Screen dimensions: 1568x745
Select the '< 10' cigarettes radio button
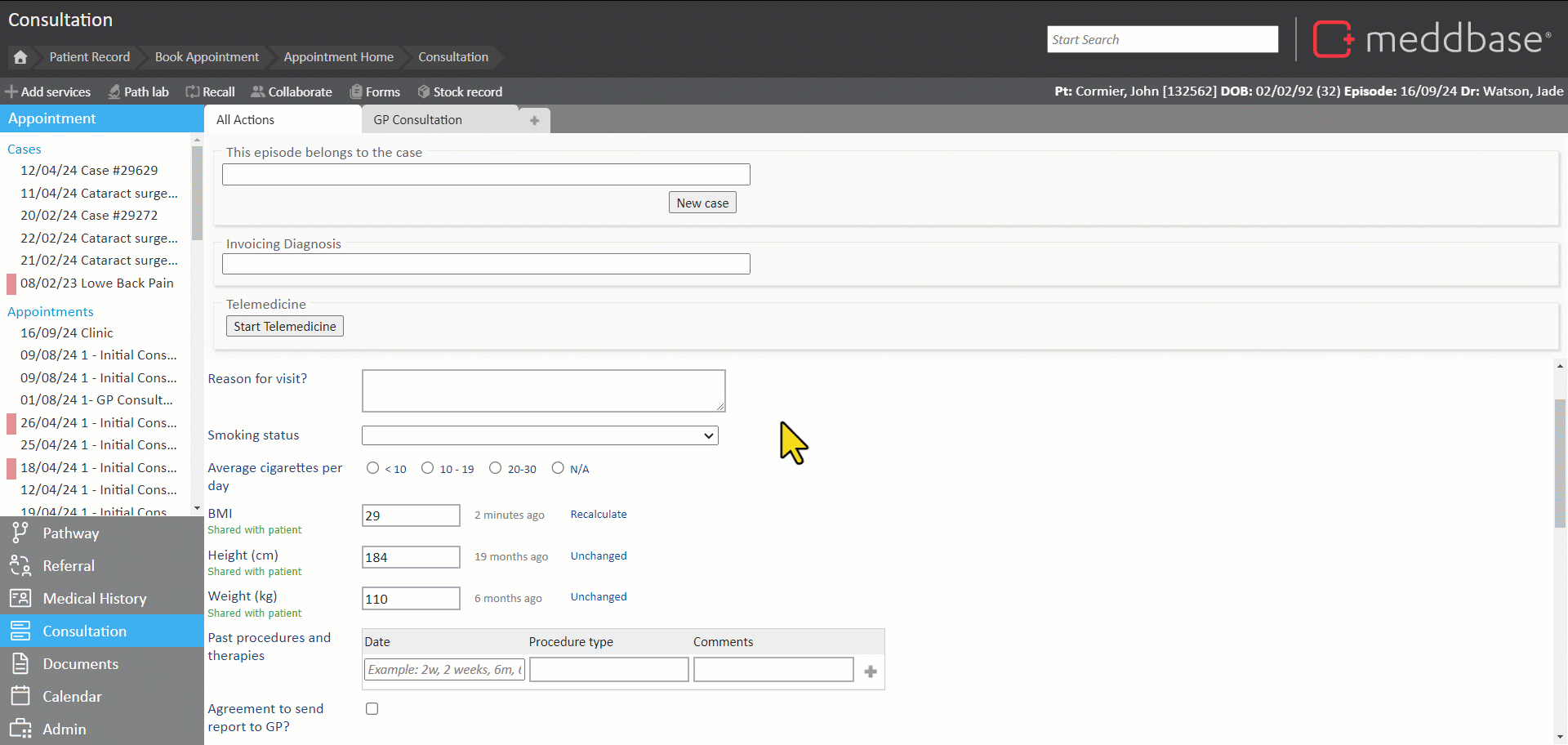[373, 468]
